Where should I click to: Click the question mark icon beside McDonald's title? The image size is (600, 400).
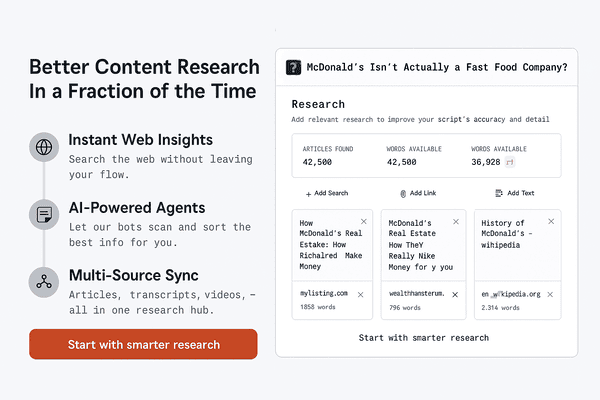click(293, 67)
